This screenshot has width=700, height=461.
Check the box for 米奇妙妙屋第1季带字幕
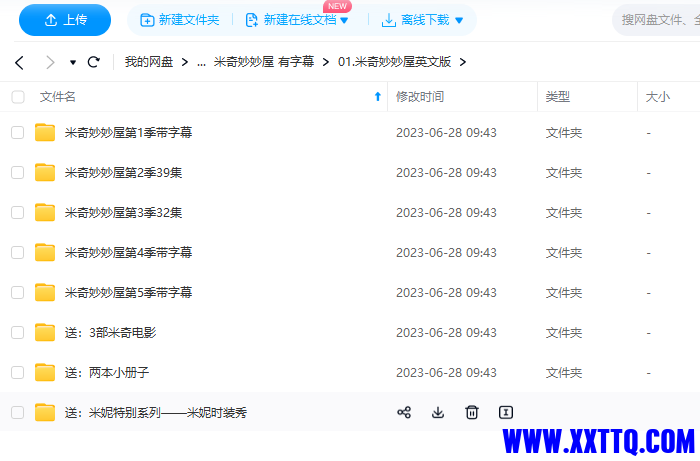17,133
